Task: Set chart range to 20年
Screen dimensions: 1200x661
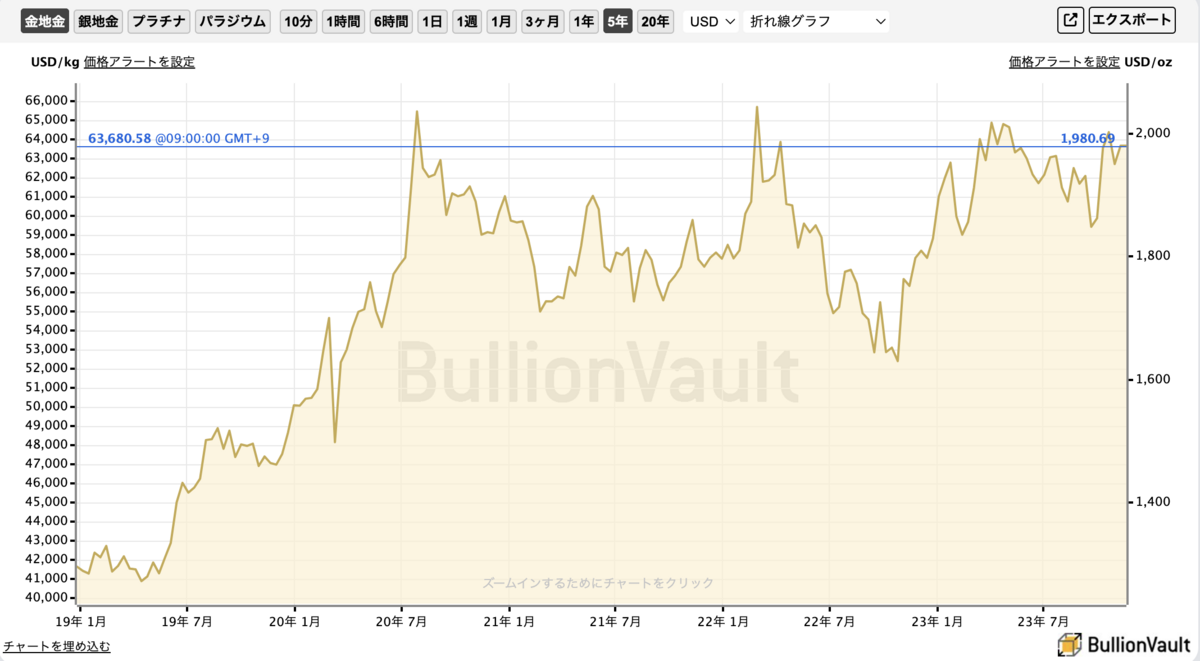Action: point(655,21)
